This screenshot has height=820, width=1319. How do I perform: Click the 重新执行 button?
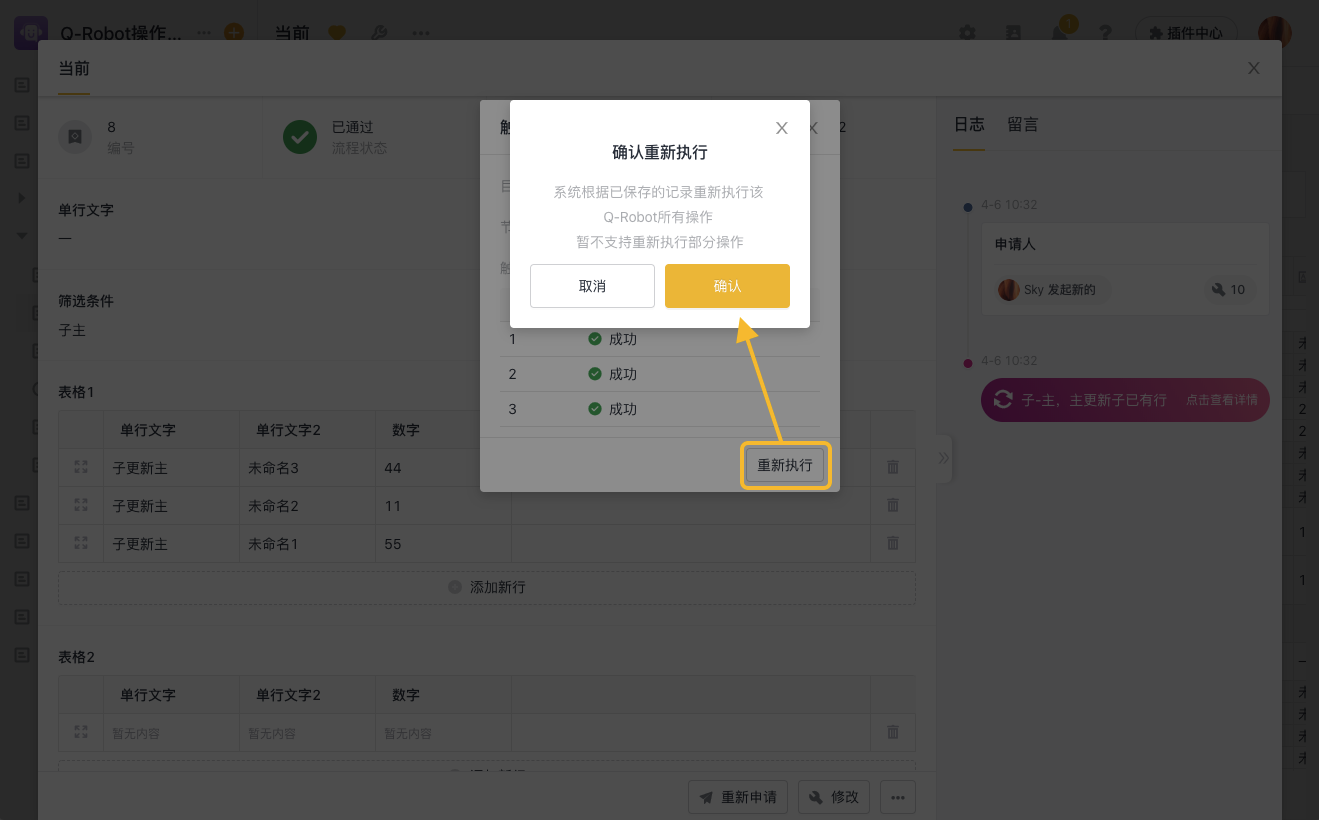[785, 465]
